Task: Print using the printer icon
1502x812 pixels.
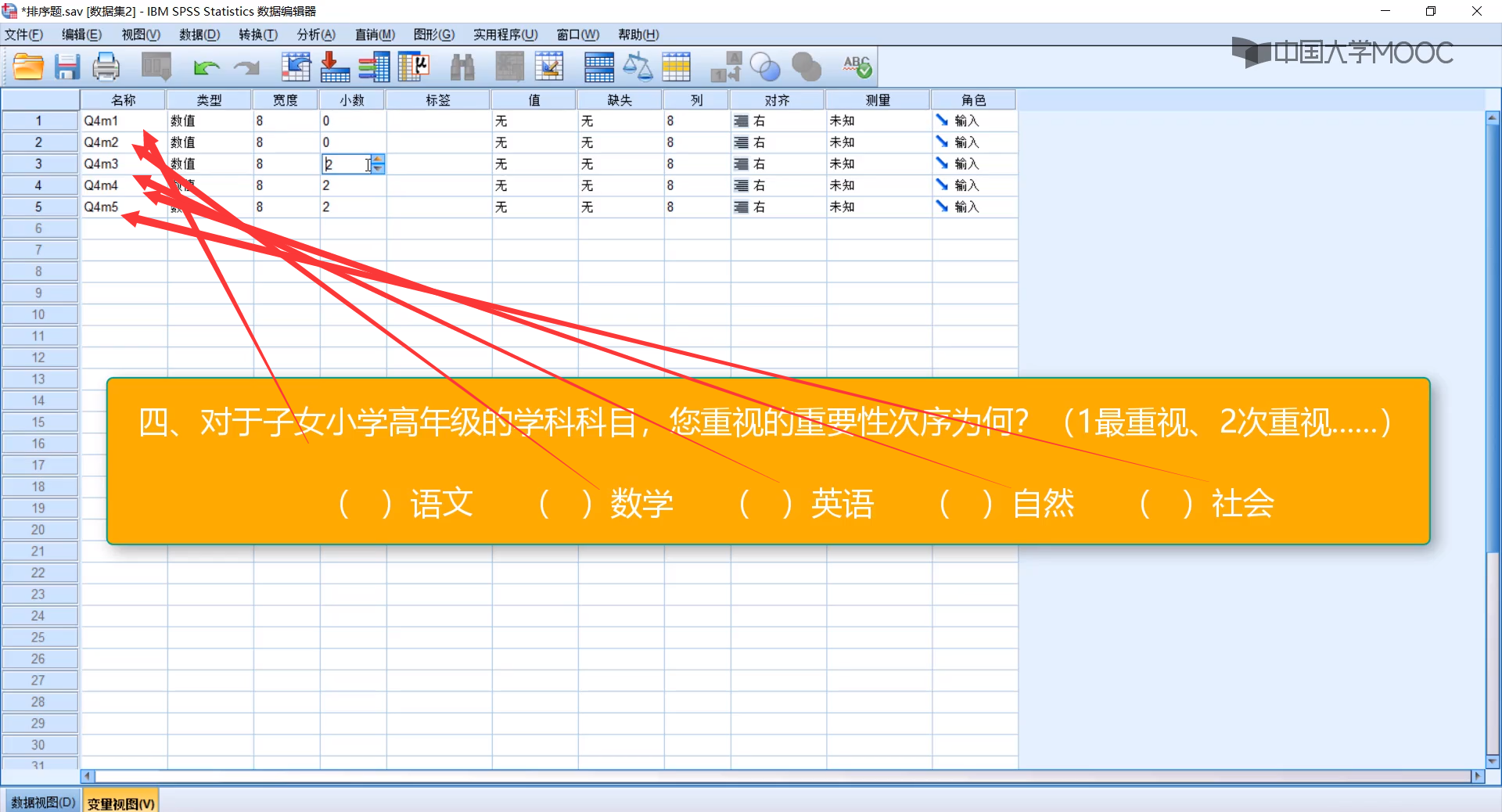Action: (x=106, y=67)
